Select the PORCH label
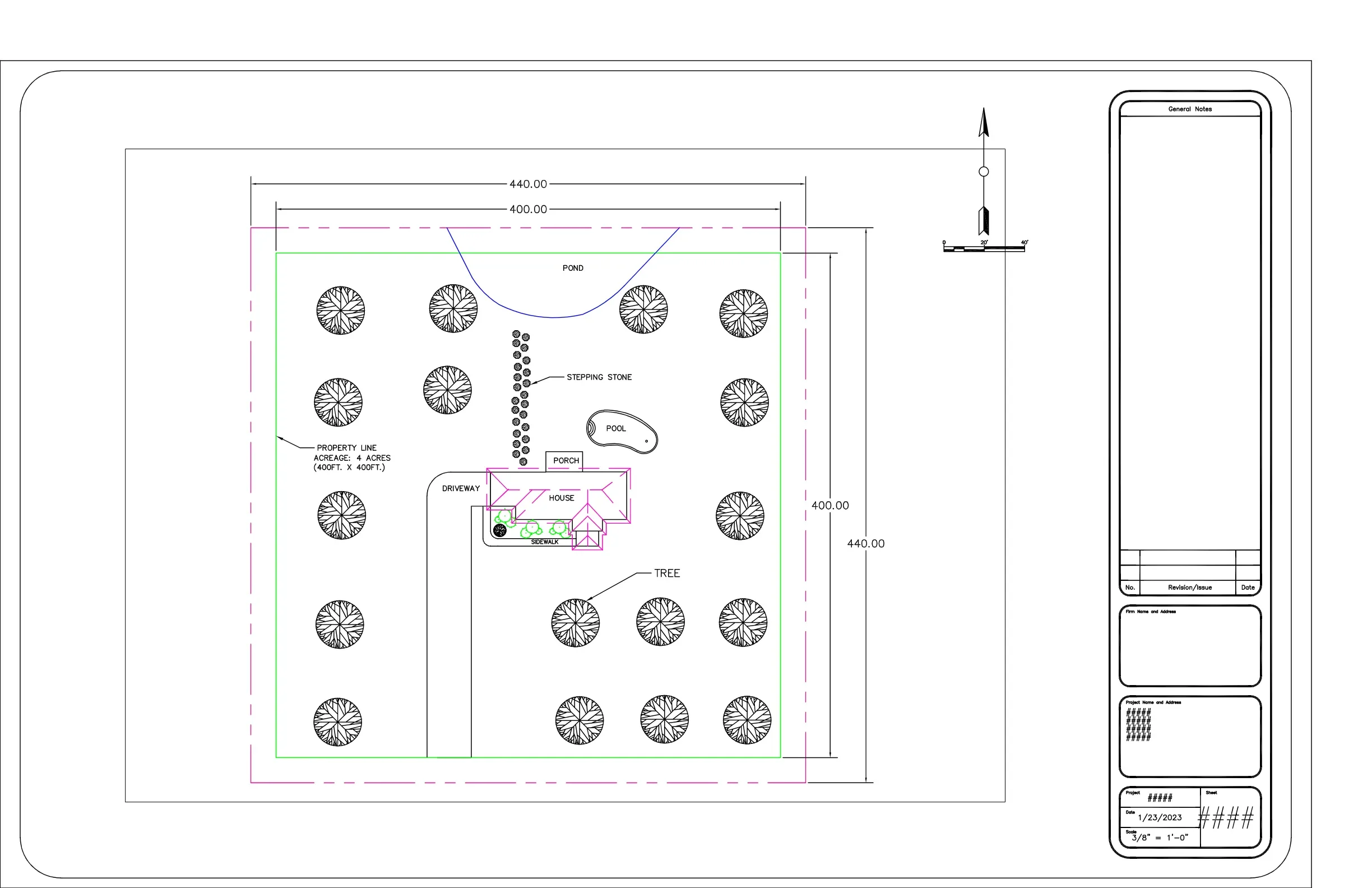The width and height of the screenshot is (1372, 888). (x=566, y=461)
